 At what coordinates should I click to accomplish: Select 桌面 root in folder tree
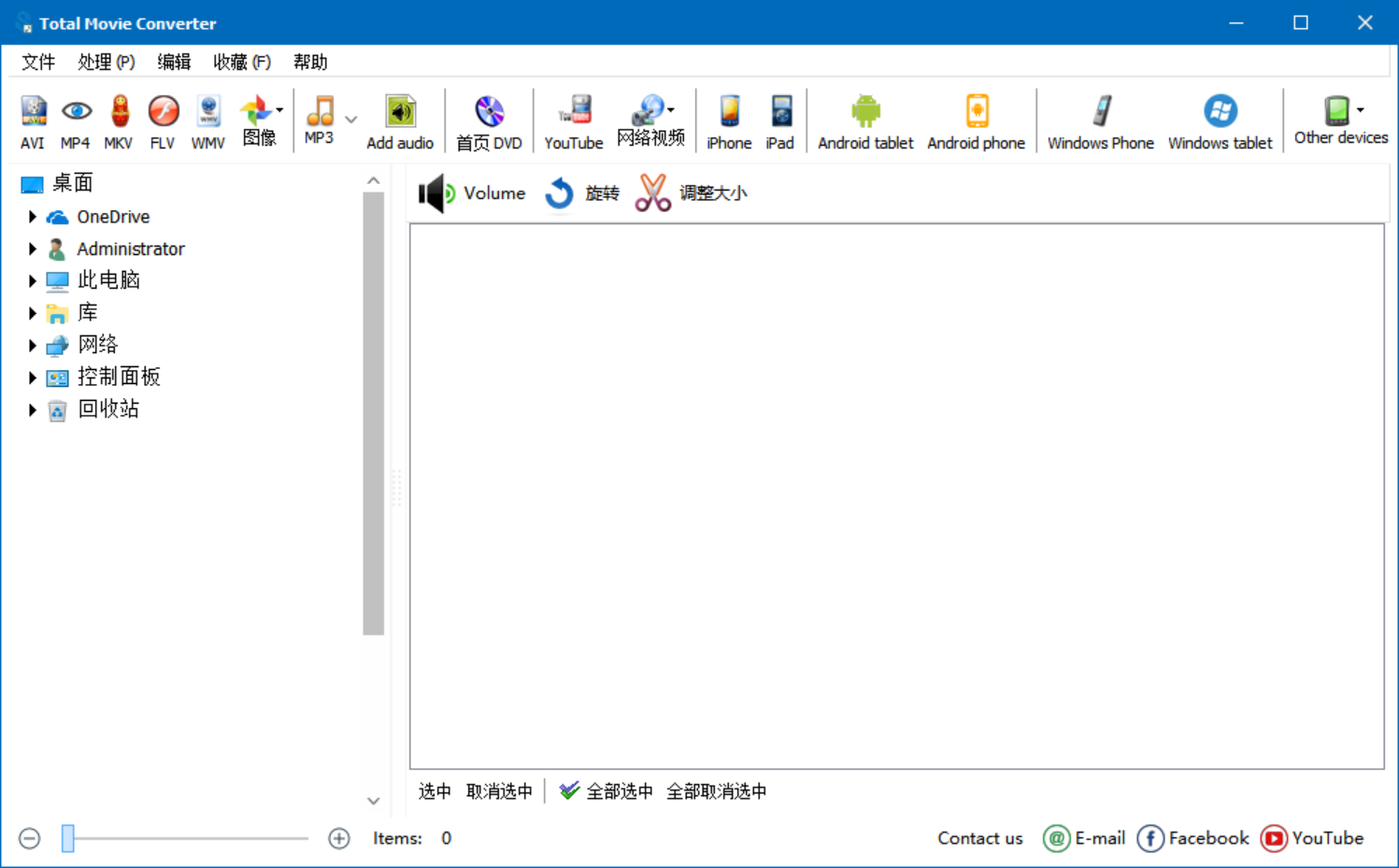coord(72,183)
